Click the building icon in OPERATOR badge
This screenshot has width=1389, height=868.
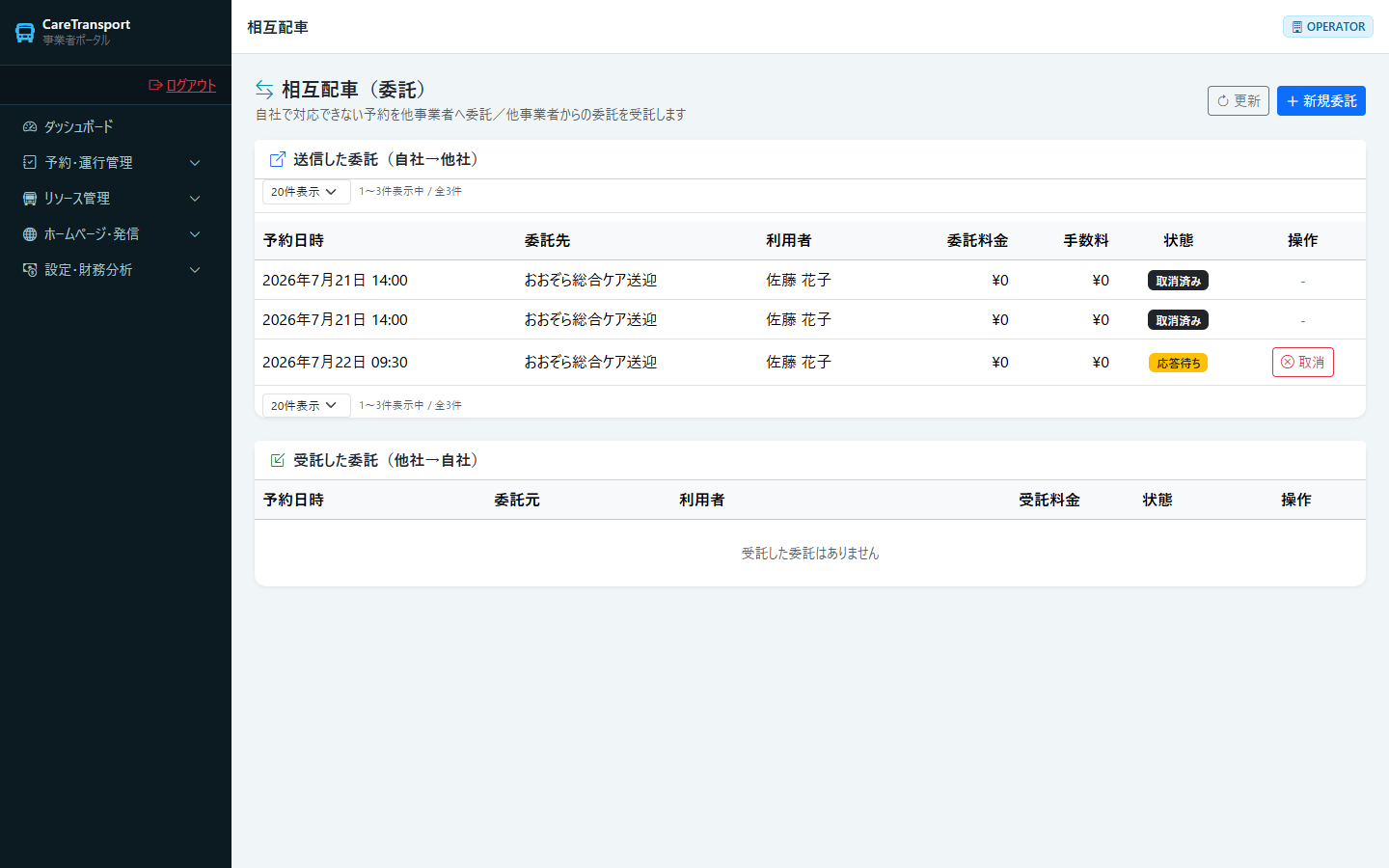[x=1297, y=27]
